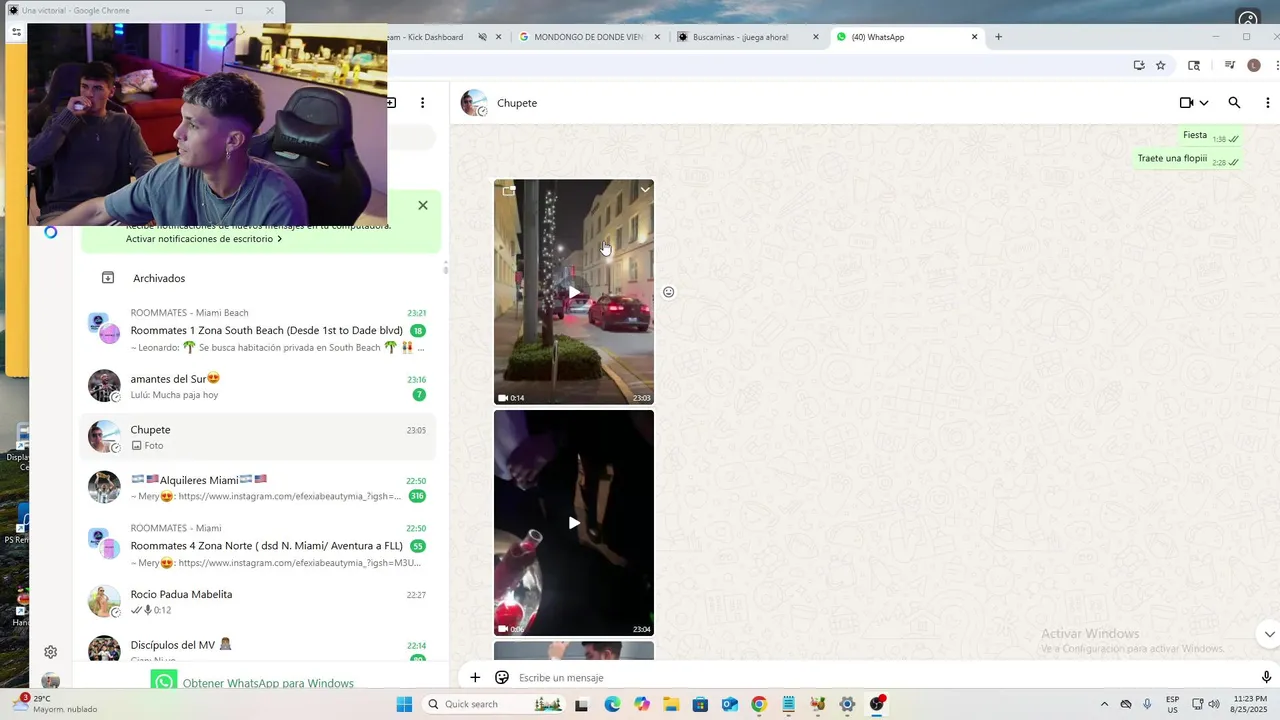This screenshot has width=1280, height=720.
Task: Select the Chupete chat in the list
Action: pyautogui.click(x=258, y=437)
